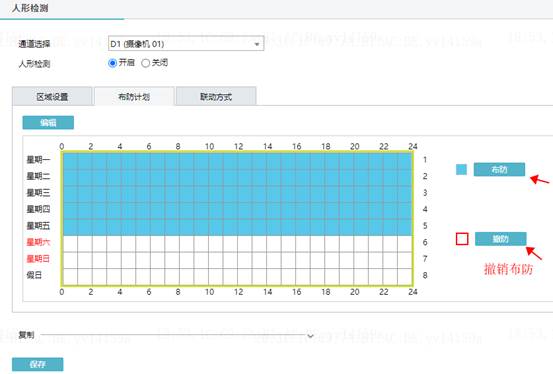Click the 假日 schedule row label
553x374 pixels.
click(x=34, y=275)
